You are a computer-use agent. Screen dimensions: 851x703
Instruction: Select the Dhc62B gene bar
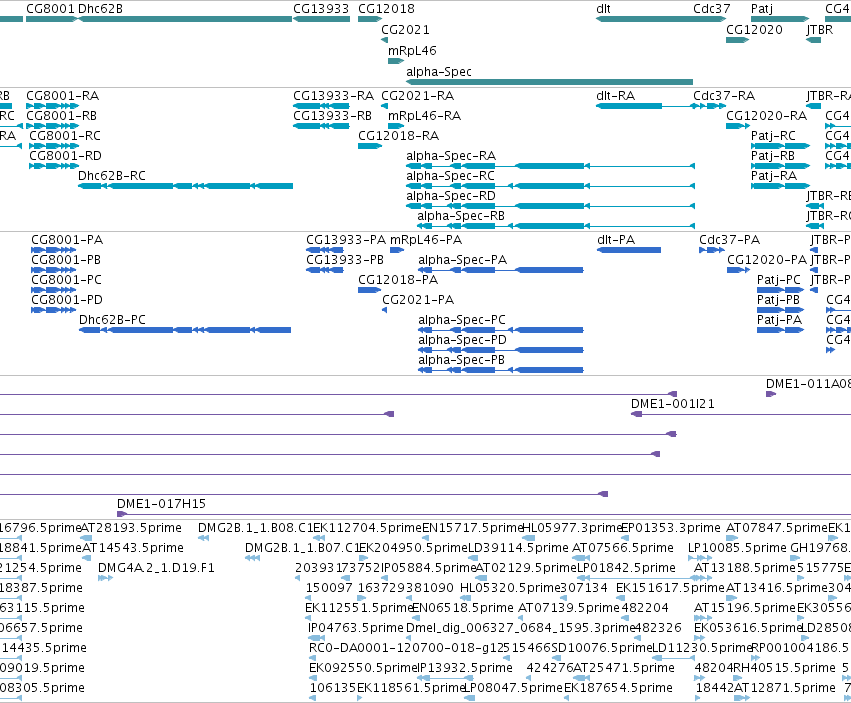point(185,19)
